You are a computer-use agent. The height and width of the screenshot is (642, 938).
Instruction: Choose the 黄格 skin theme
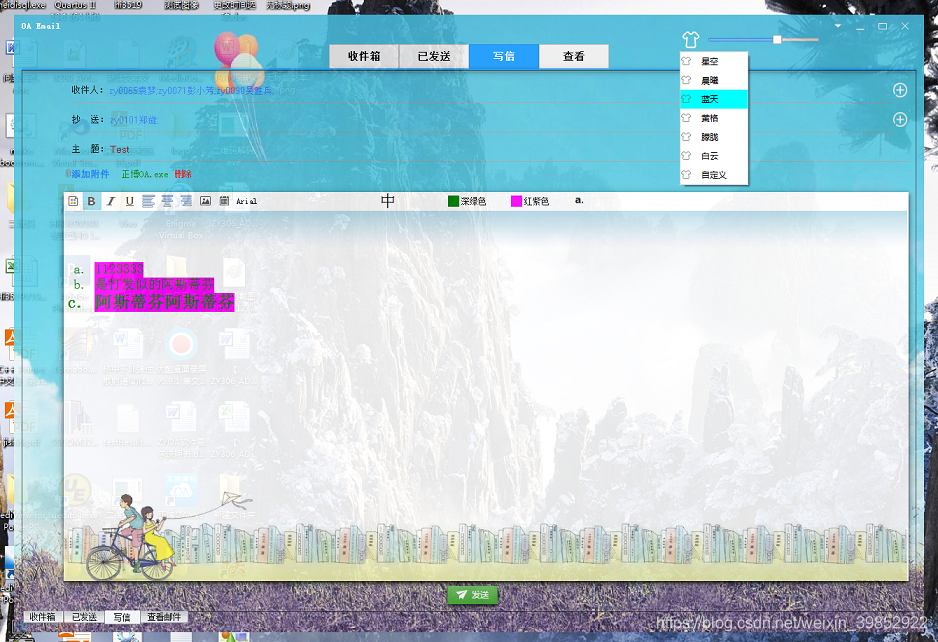pyautogui.click(x=714, y=118)
